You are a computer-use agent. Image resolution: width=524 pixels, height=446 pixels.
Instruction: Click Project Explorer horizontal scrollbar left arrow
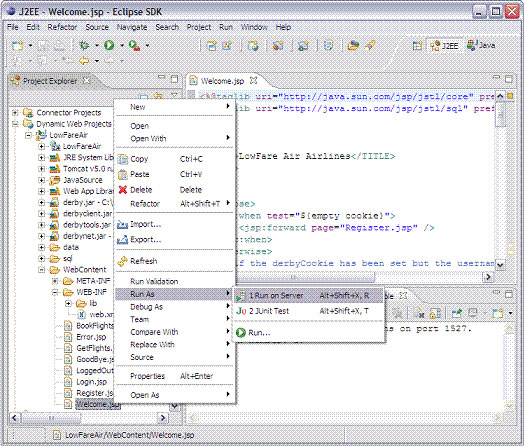[14, 418]
